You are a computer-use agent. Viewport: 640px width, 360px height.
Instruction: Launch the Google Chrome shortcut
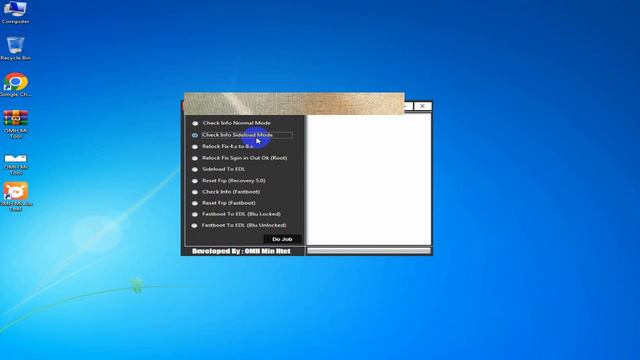tap(16, 85)
